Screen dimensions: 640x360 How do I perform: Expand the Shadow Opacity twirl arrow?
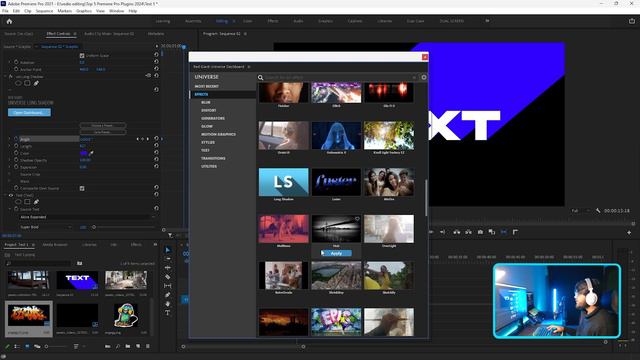(10, 160)
